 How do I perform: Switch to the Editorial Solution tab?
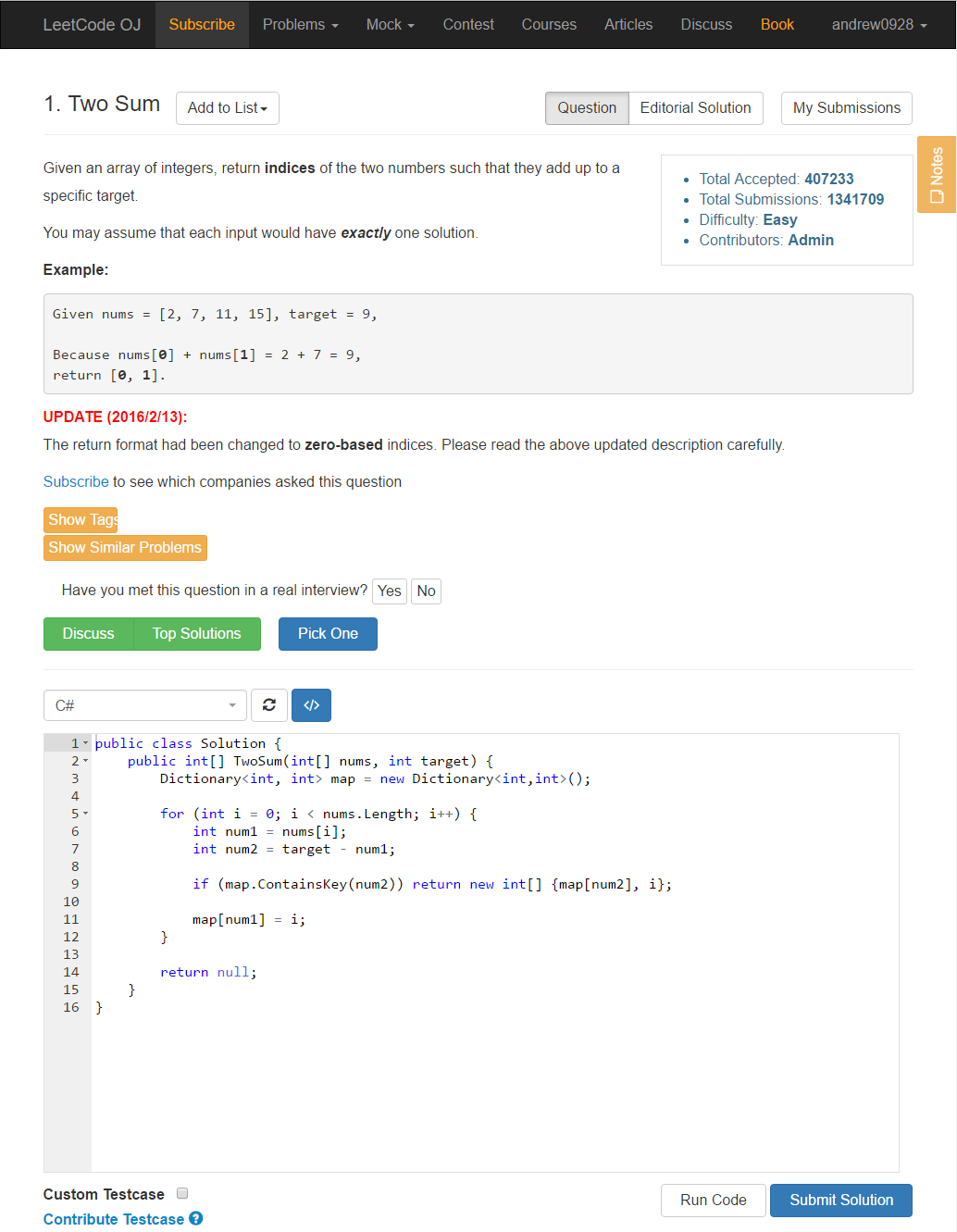[x=695, y=108]
